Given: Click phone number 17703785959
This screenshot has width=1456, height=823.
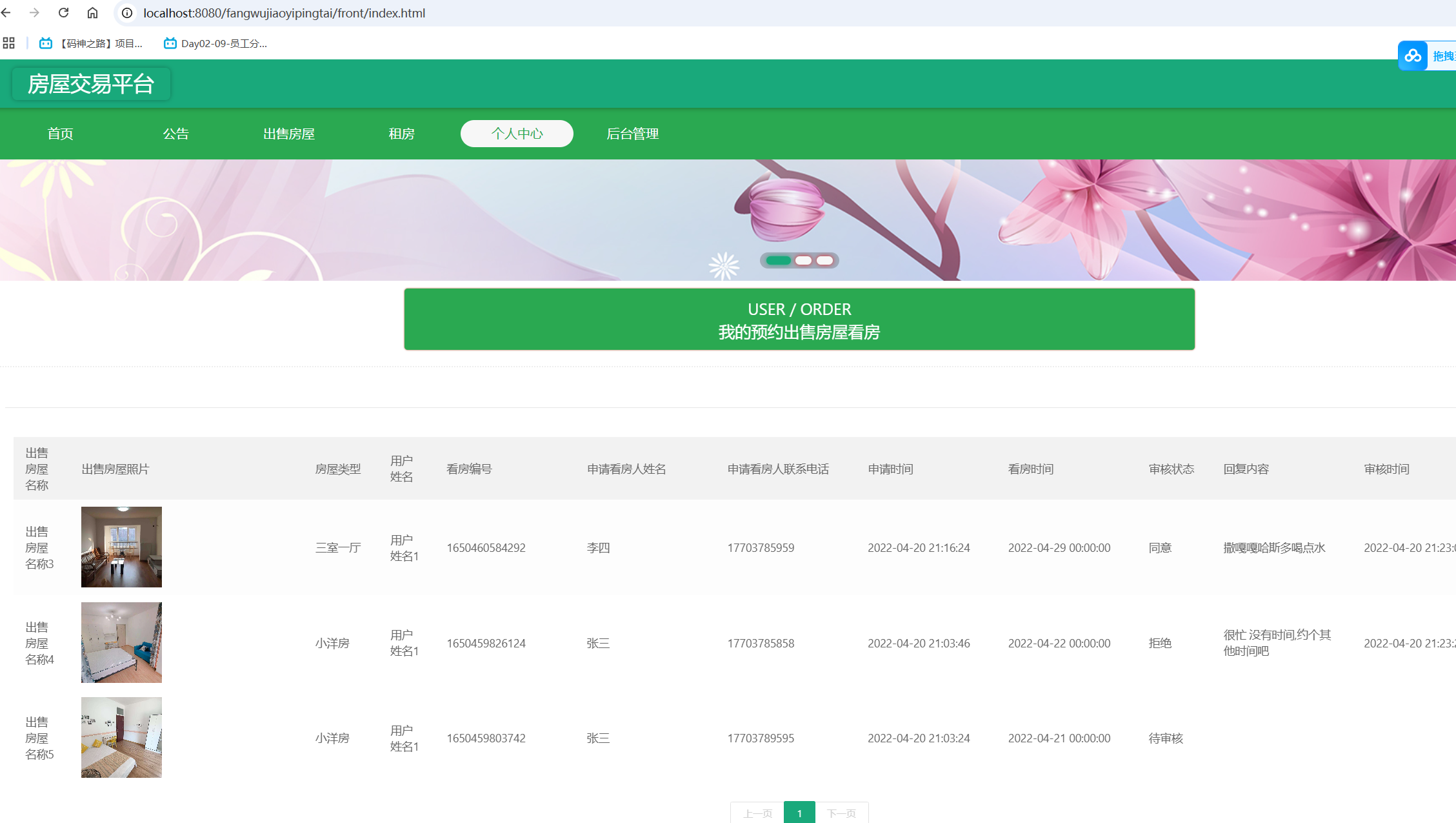Looking at the screenshot, I should [761, 547].
